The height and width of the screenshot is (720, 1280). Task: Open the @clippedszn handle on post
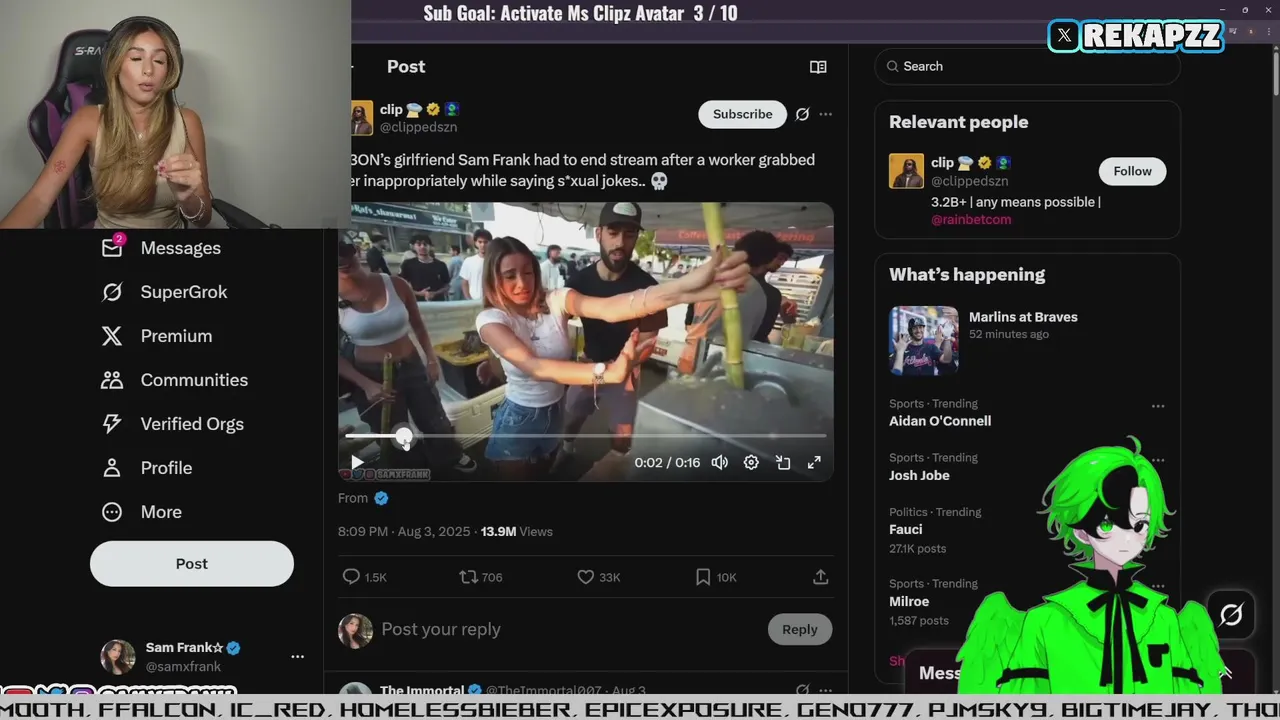click(x=418, y=128)
